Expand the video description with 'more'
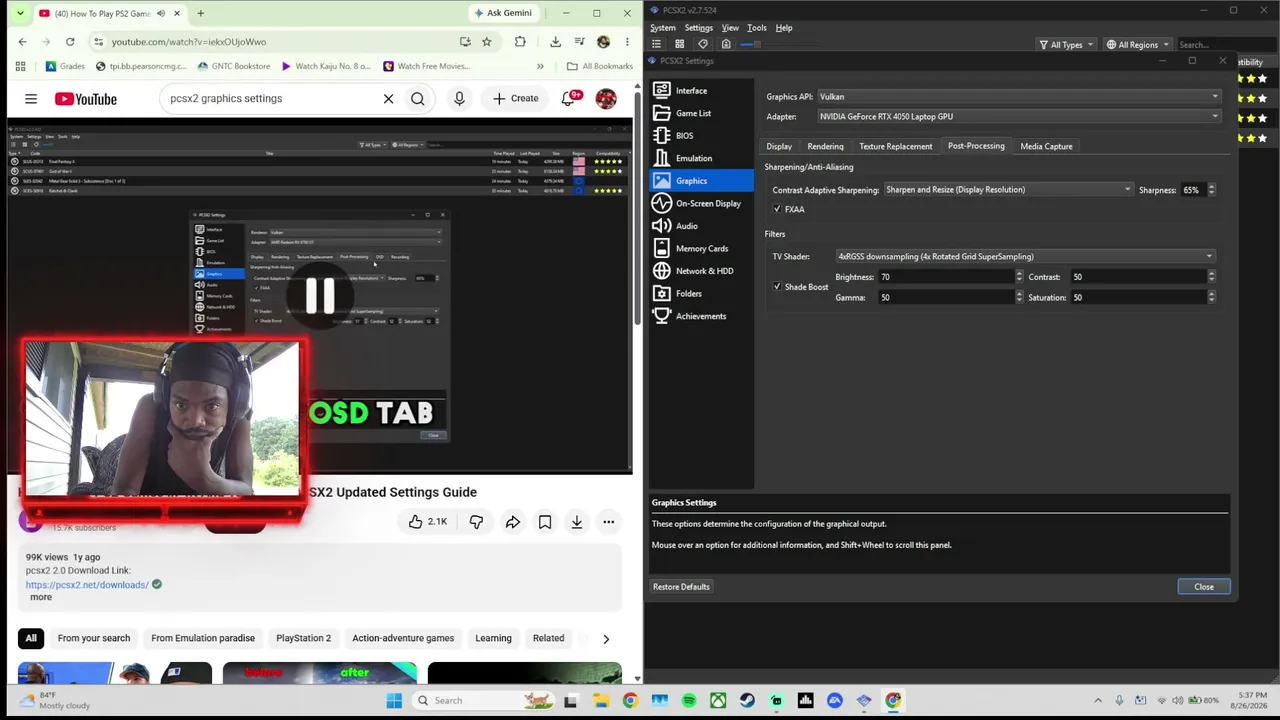 click(41, 597)
